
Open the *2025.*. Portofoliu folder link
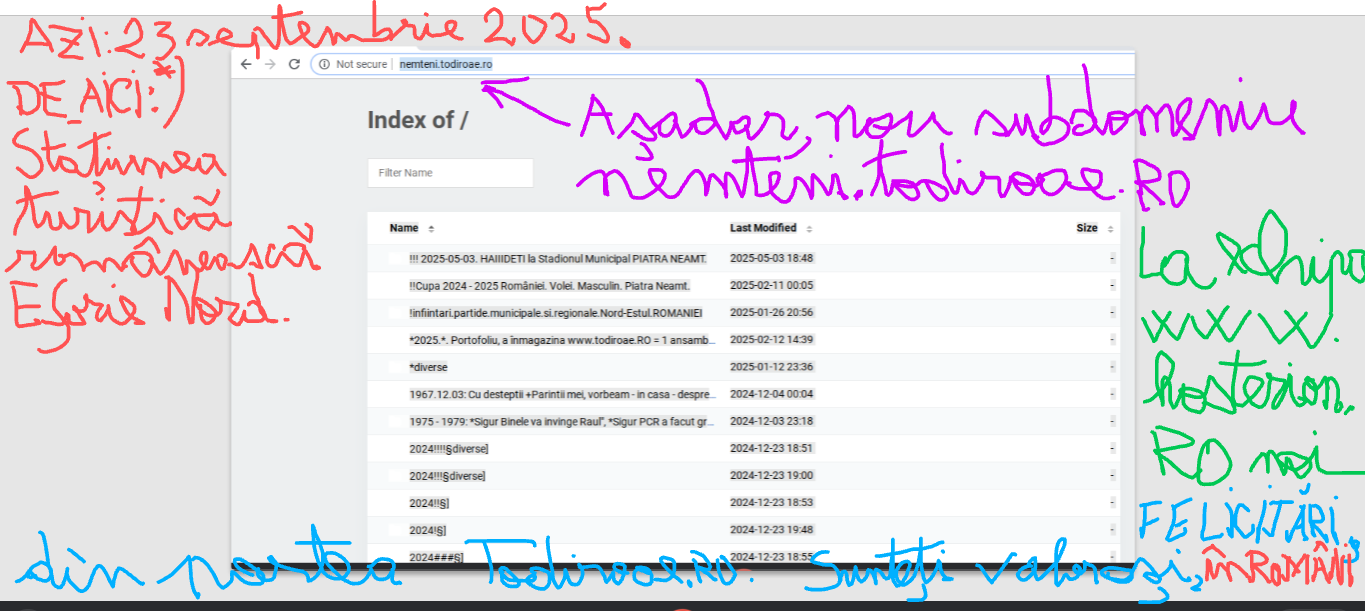(x=561, y=340)
